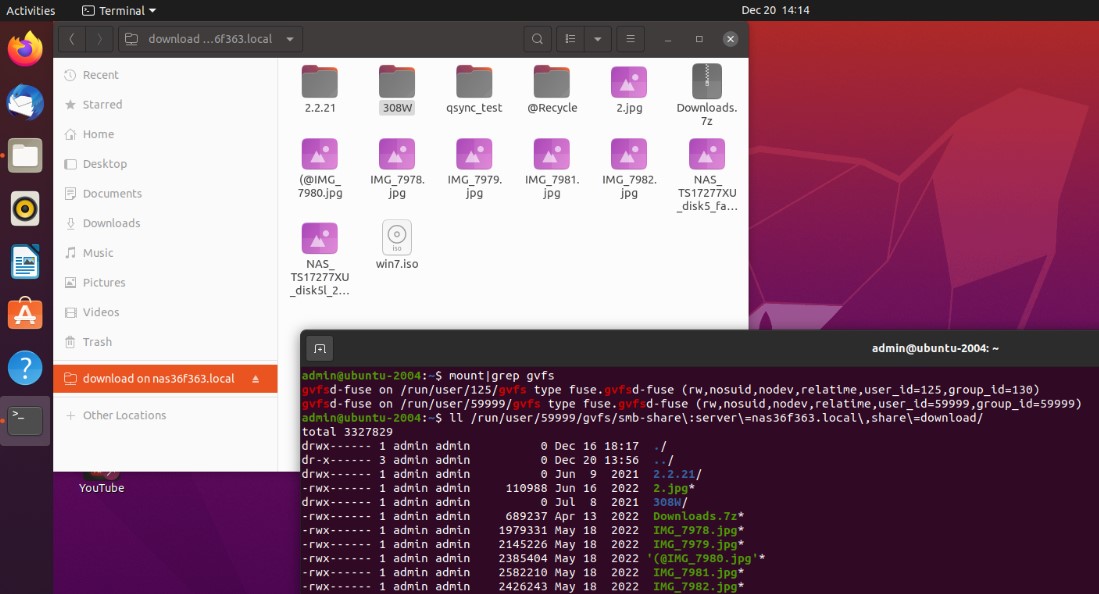Screen dimensions: 1099x594
Task: Open Other Locations in sidebar
Action: [x=124, y=415]
